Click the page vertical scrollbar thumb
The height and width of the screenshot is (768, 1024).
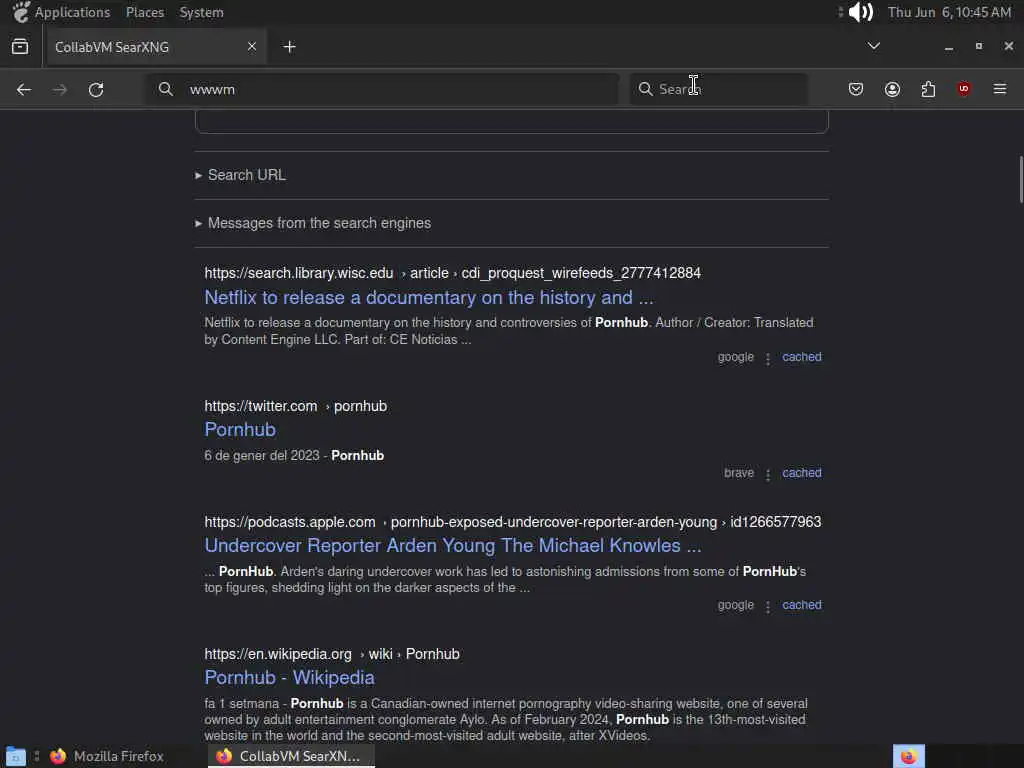[1021, 180]
